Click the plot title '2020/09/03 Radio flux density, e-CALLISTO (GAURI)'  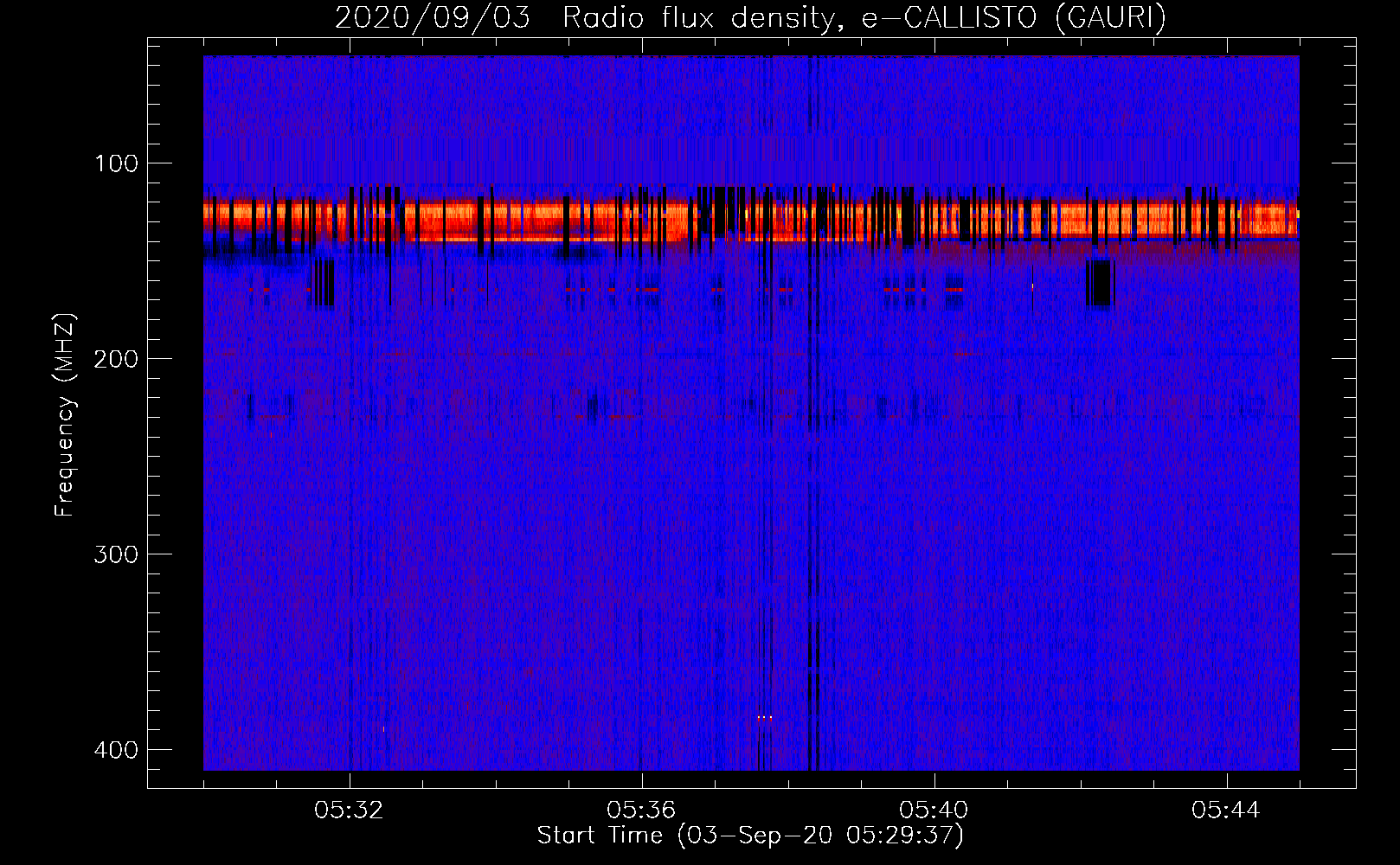tap(750, 17)
